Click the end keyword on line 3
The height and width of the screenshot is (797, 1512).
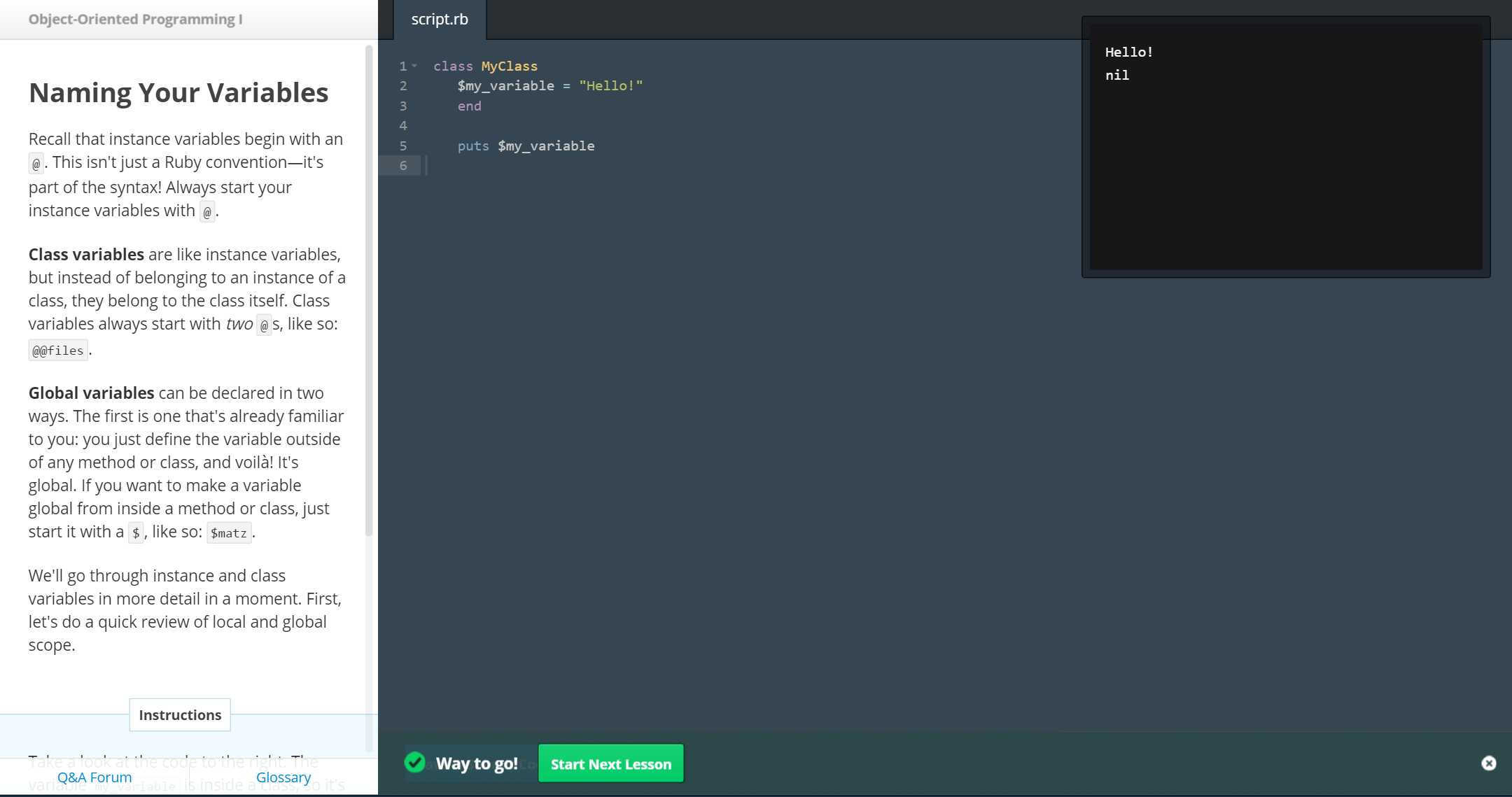469,106
